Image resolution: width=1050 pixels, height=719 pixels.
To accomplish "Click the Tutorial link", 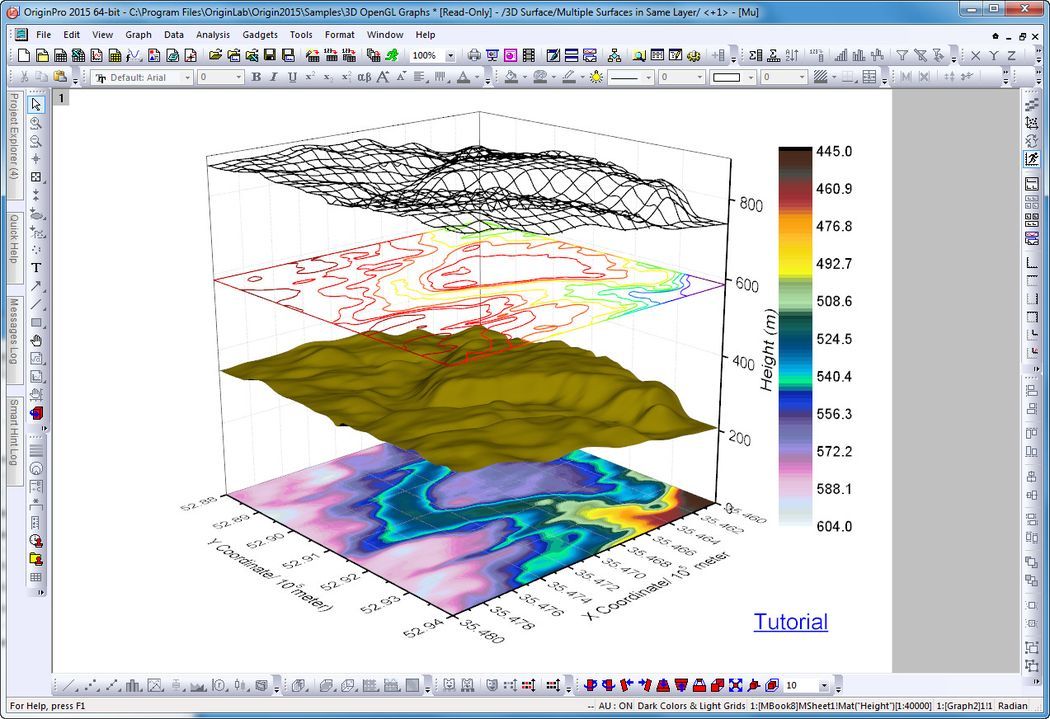I will (790, 622).
